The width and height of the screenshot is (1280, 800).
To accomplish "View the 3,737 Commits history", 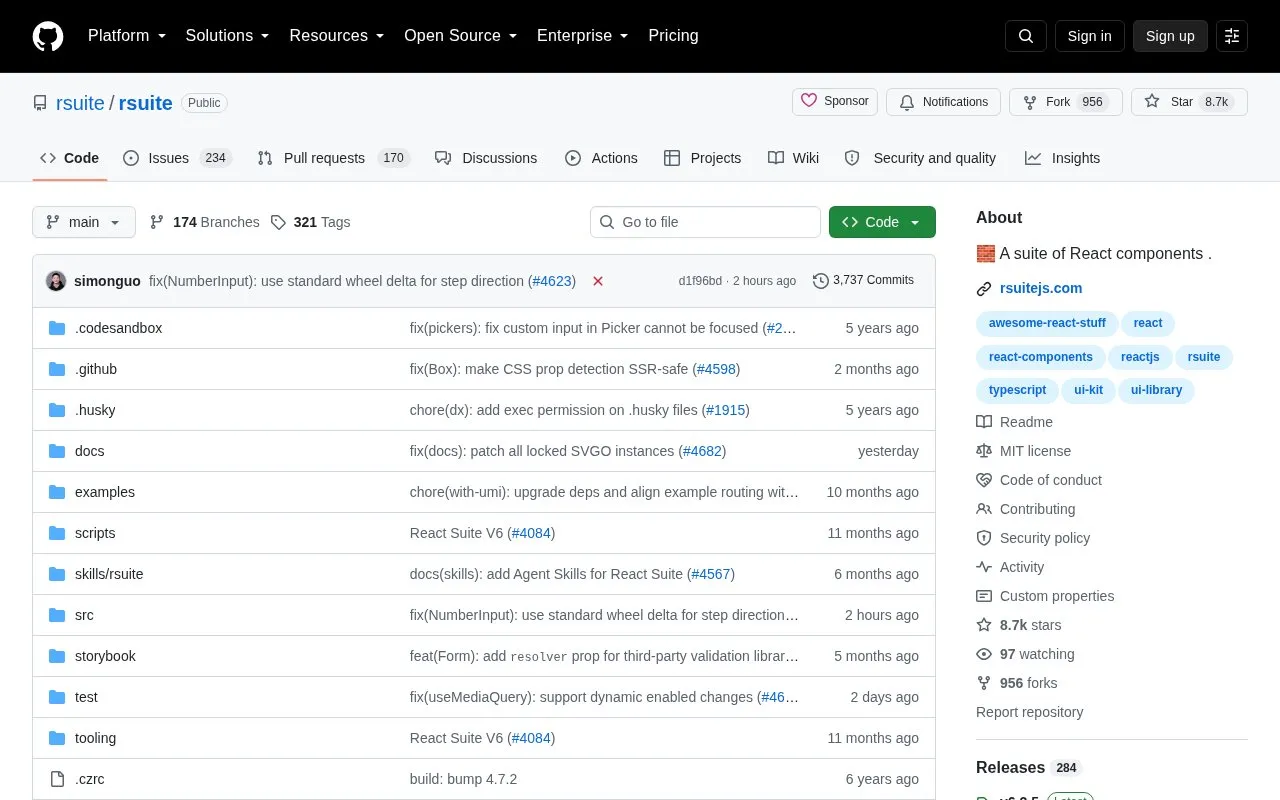I will point(863,280).
